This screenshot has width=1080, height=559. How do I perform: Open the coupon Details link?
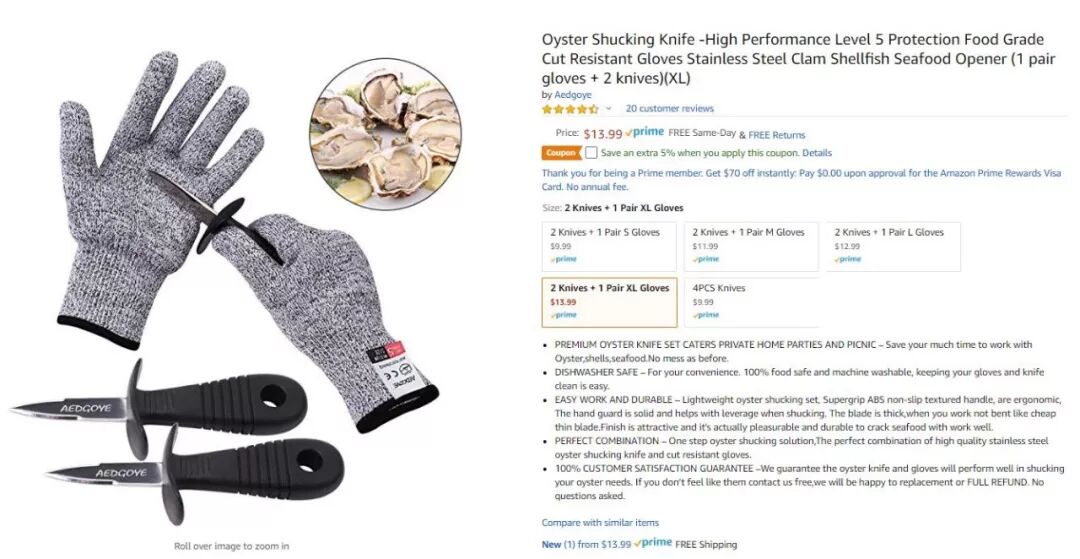point(816,153)
